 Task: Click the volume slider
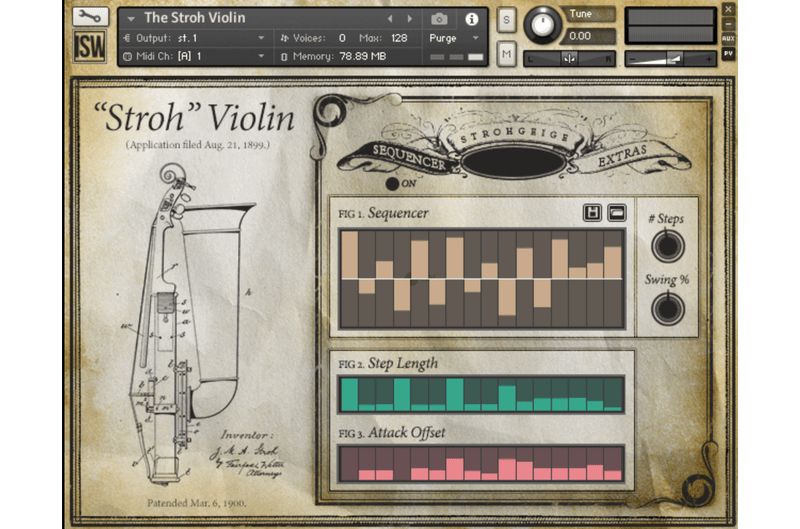(671, 59)
